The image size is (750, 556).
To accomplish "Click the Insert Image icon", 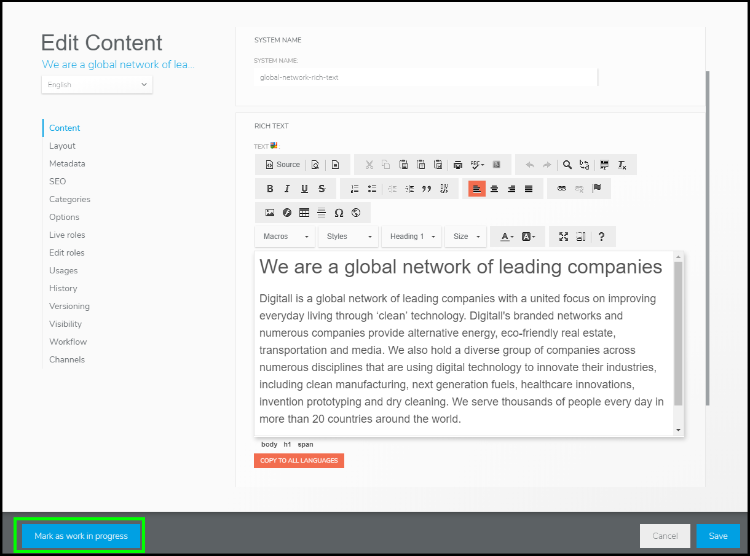I will coord(270,212).
